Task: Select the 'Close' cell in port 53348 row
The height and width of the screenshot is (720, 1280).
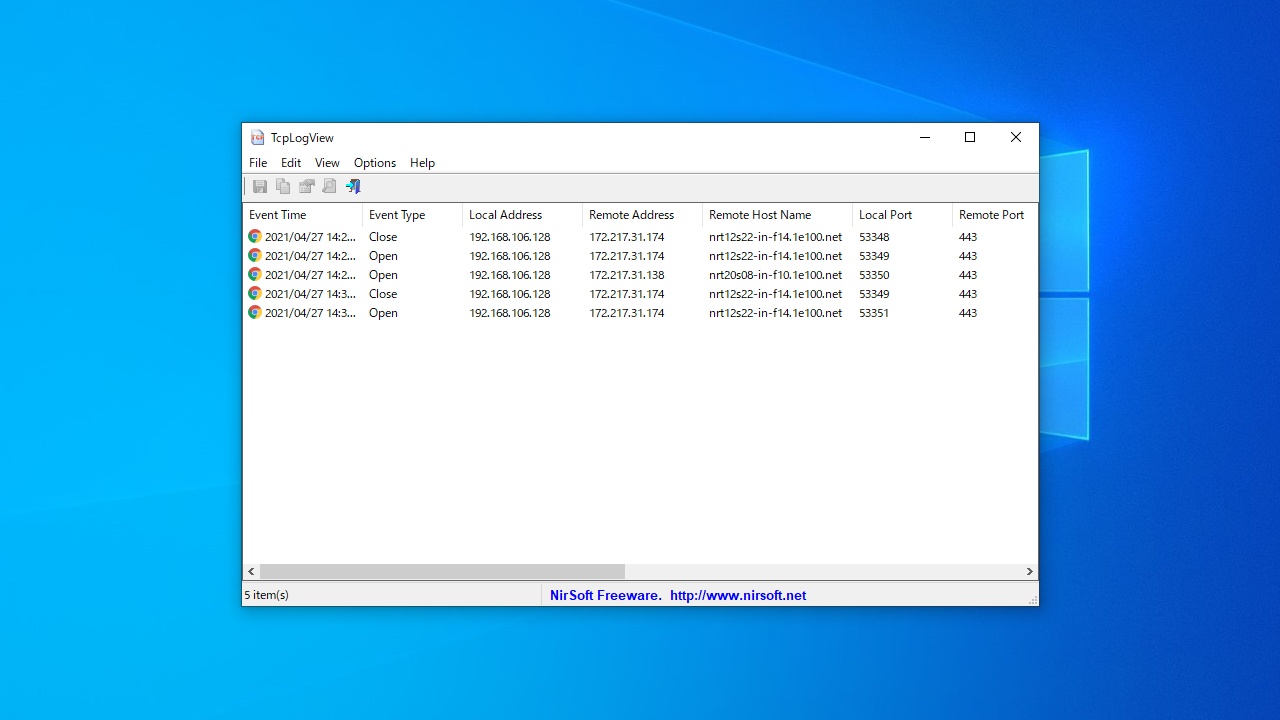Action: pyautogui.click(x=383, y=237)
